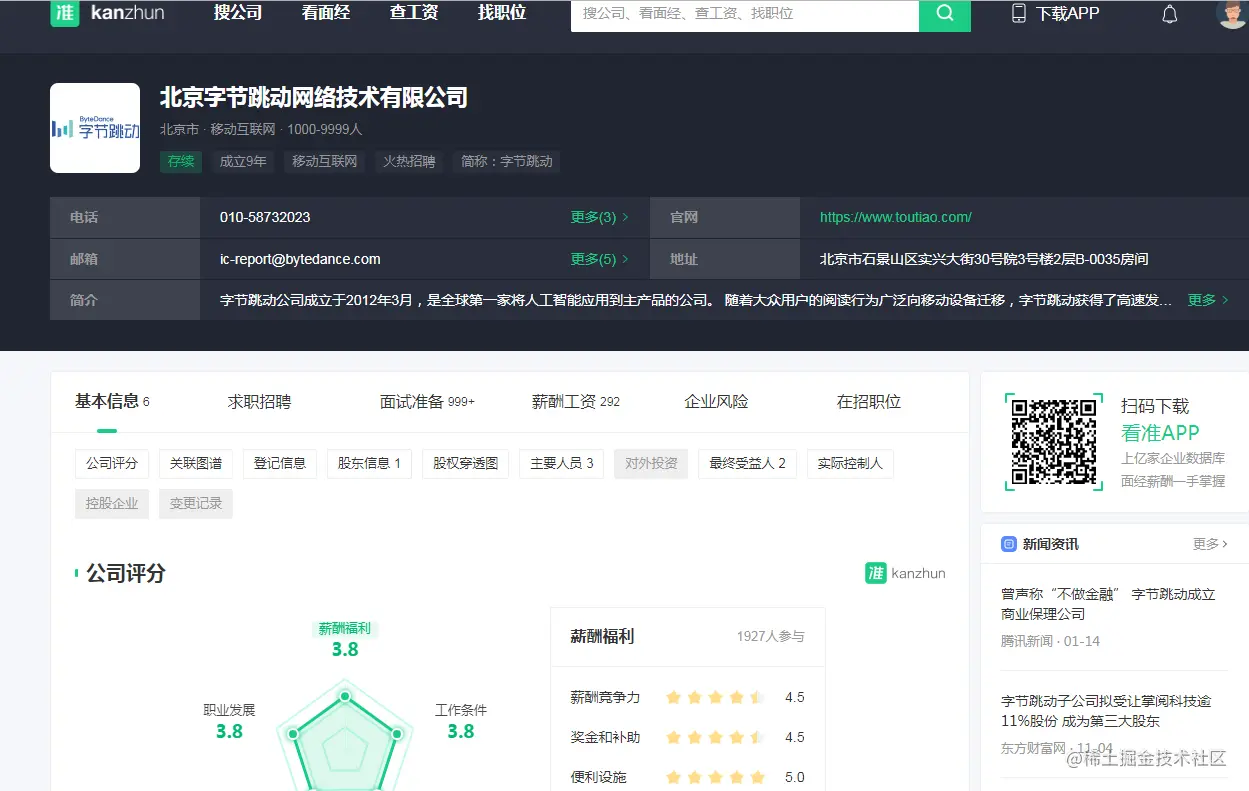Click the 1927人参与 text
This screenshot has width=1249, height=791.
770,637
